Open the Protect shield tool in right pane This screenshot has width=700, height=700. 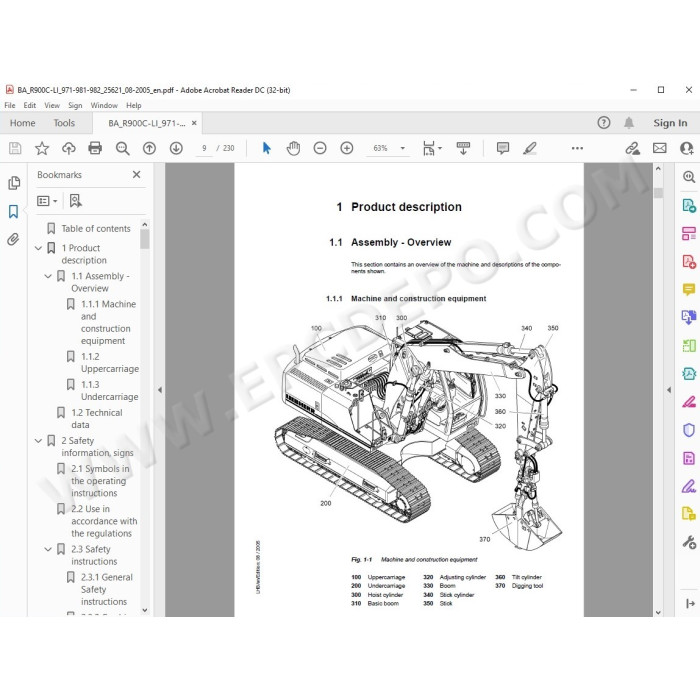(x=689, y=429)
